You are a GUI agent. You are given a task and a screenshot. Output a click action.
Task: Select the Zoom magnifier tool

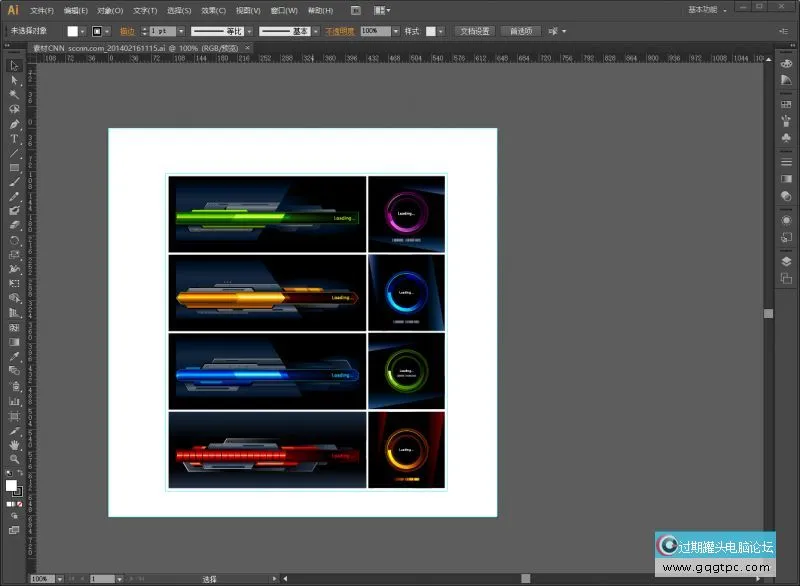(14, 458)
